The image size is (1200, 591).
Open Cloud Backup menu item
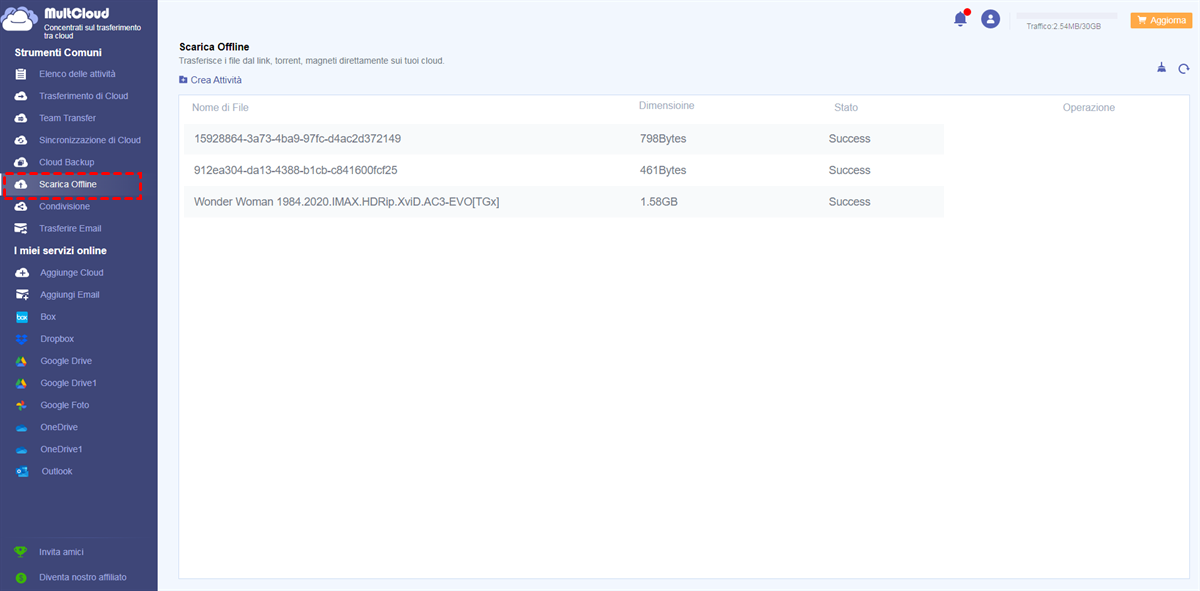(67, 162)
